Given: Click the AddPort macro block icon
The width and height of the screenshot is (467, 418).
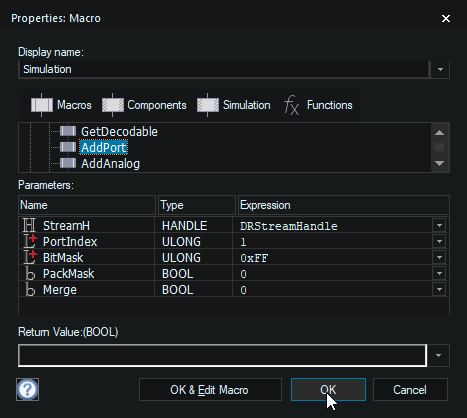Looking at the screenshot, I should [68, 147].
